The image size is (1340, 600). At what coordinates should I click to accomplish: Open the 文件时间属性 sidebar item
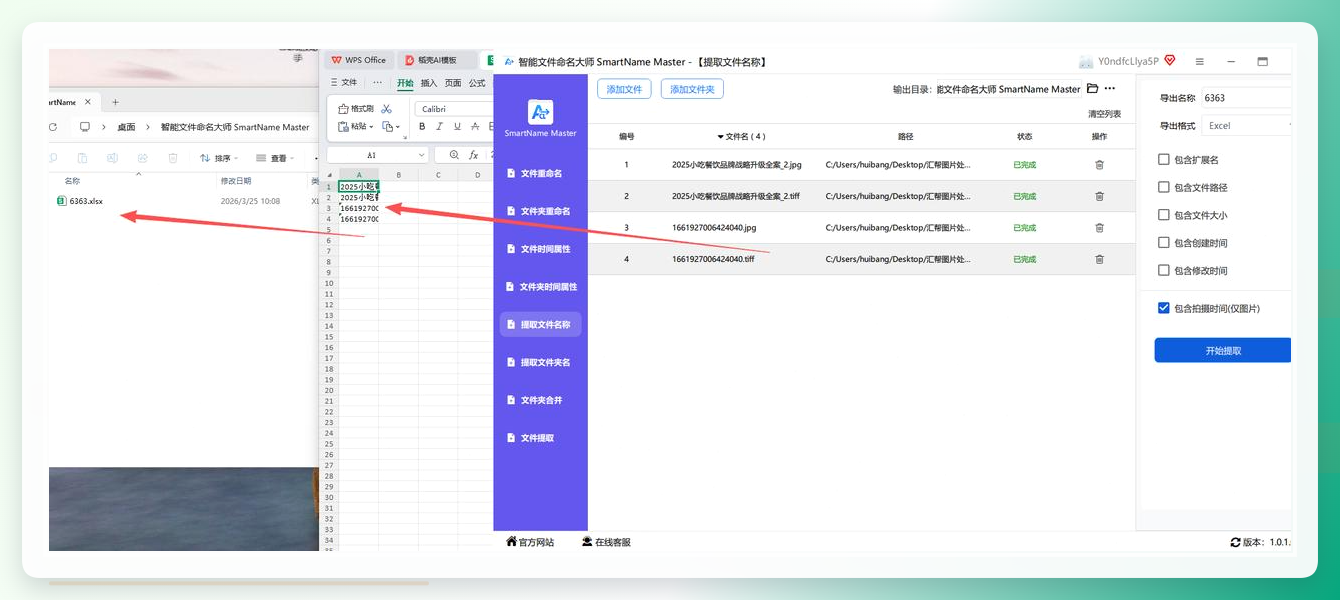coord(540,249)
